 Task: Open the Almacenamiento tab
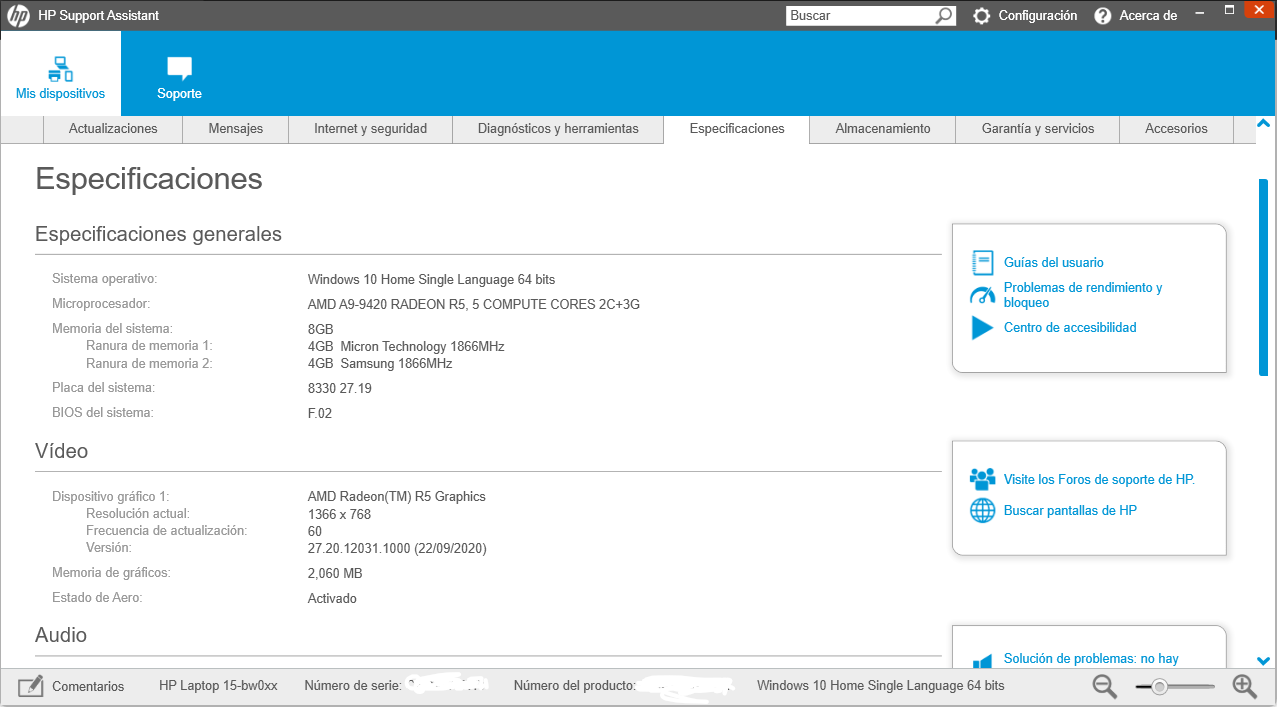[x=883, y=129]
